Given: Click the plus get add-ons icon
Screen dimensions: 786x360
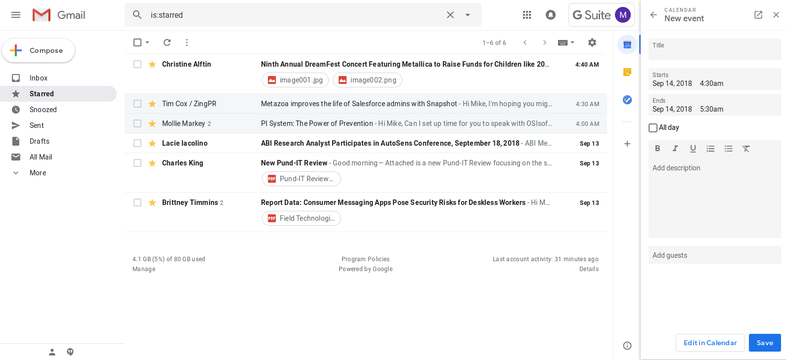Looking at the screenshot, I should pos(627,144).
